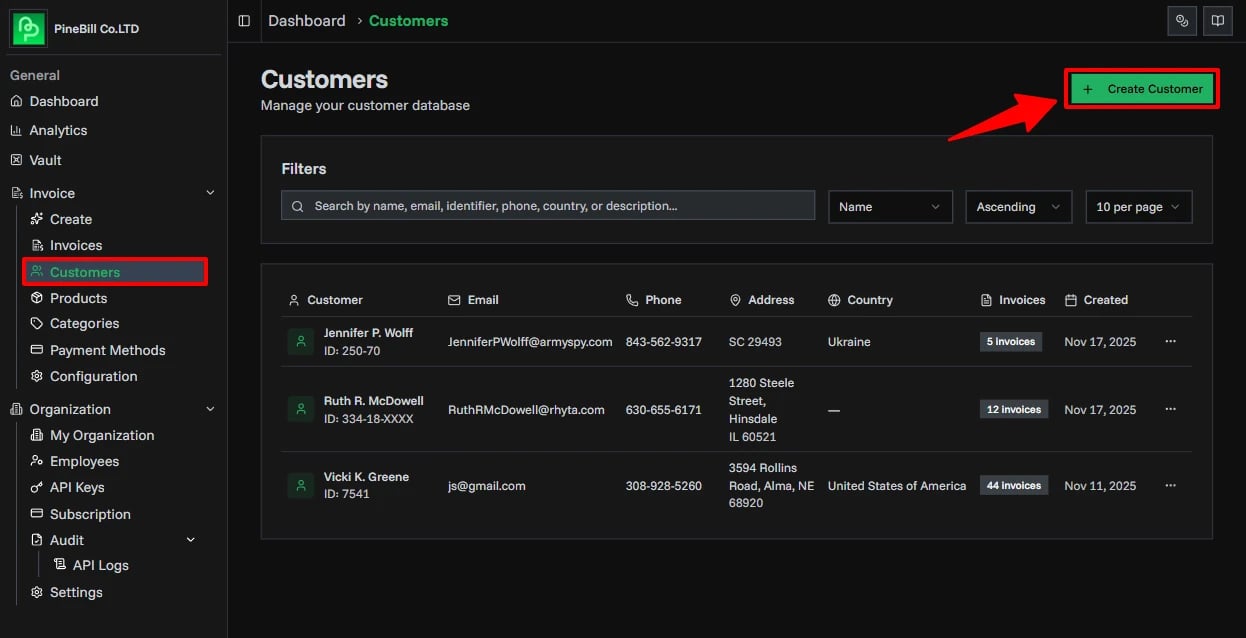1246x638 pixels.
Task: Navigate to Dashboard via the breadcrumb
Action: point(306,20)
